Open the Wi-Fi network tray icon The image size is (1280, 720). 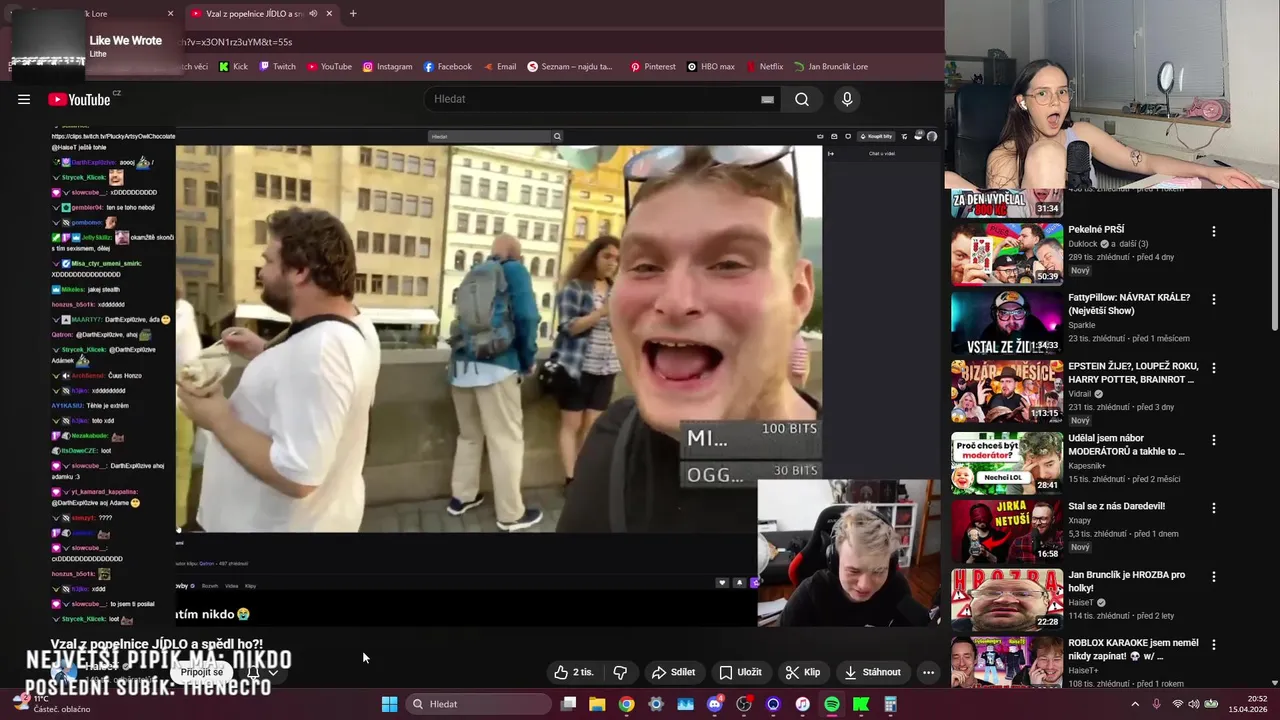pos(1177,704)
